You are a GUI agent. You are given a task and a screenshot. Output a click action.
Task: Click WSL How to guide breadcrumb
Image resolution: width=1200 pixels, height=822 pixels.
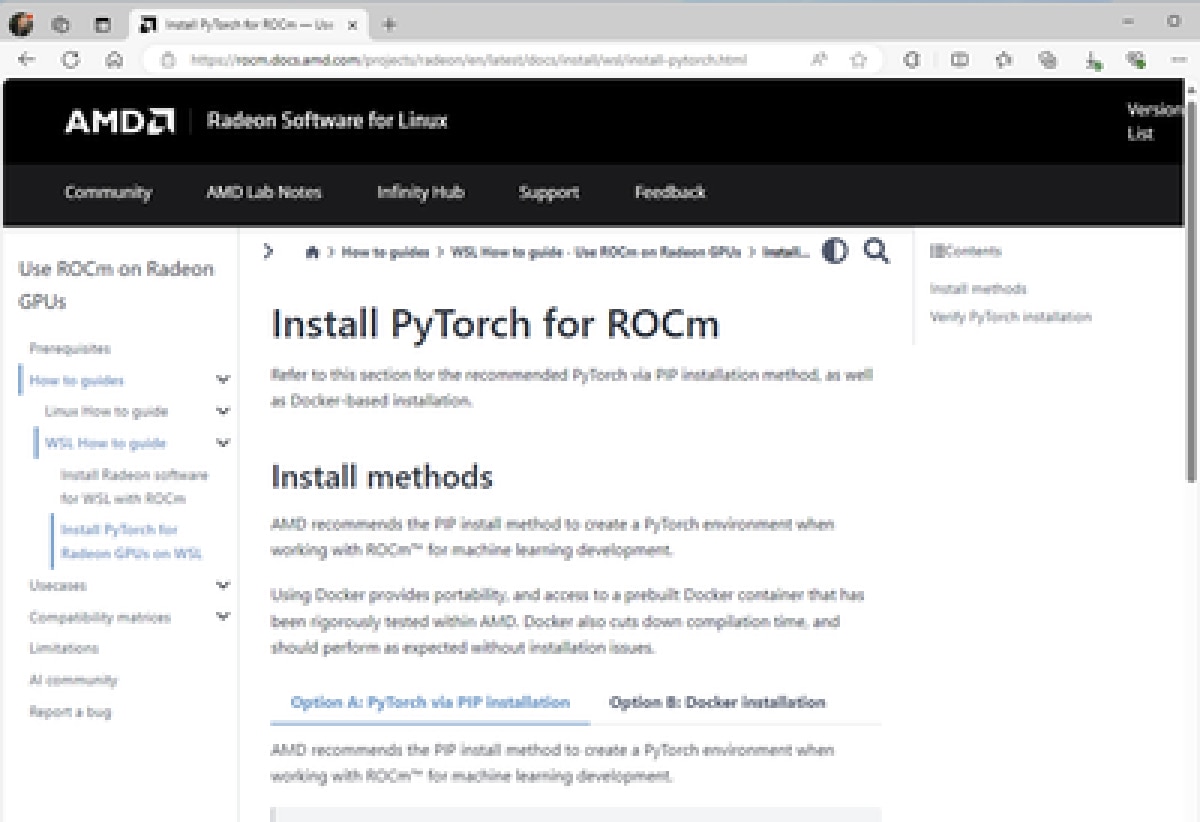tap(597, 252)
